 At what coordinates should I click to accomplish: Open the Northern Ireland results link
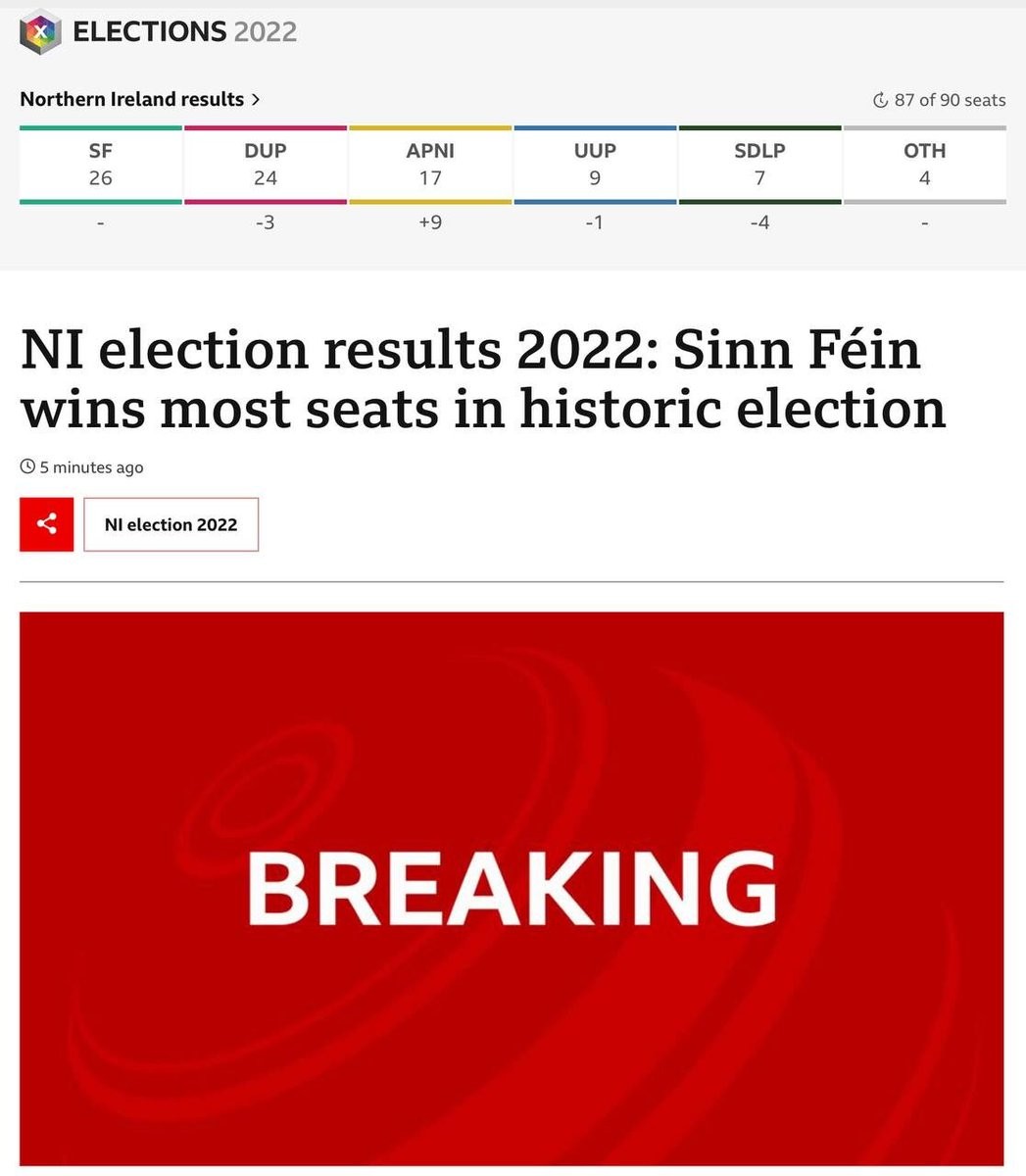click(x=131, y=99)
